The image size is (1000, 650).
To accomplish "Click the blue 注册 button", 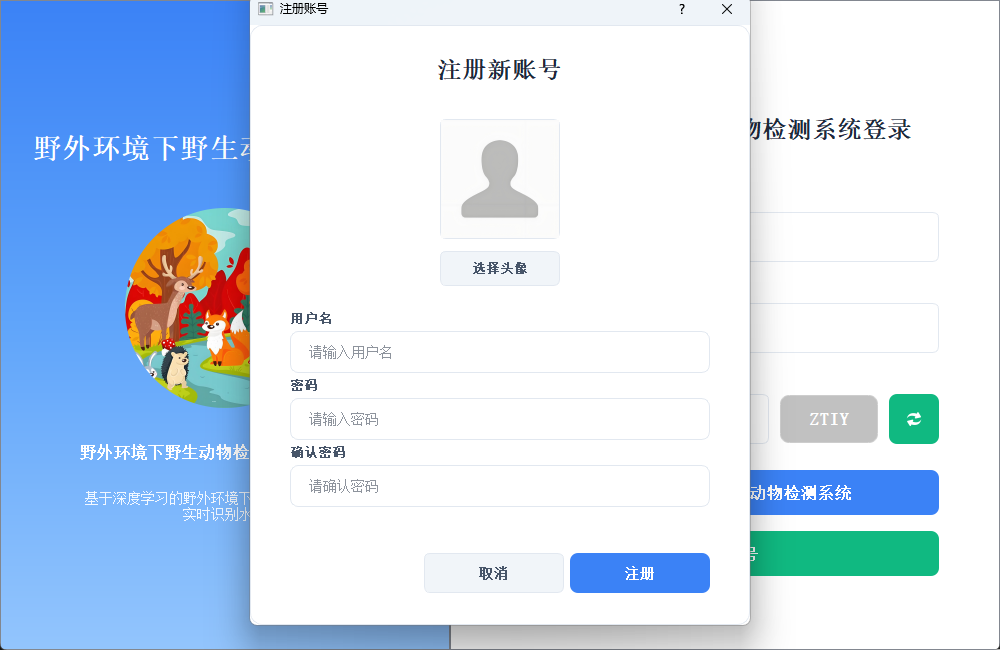I will [x=640, y=573].
